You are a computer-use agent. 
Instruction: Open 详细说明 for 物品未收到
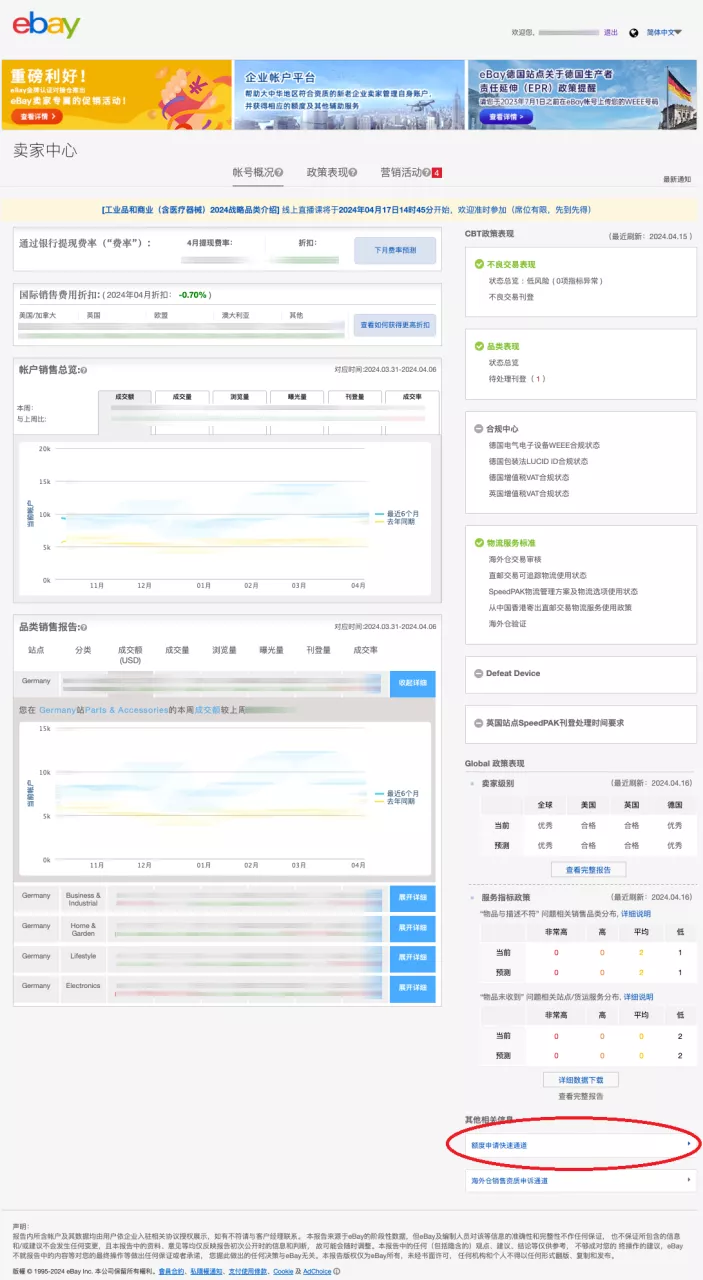pos(638,997)
